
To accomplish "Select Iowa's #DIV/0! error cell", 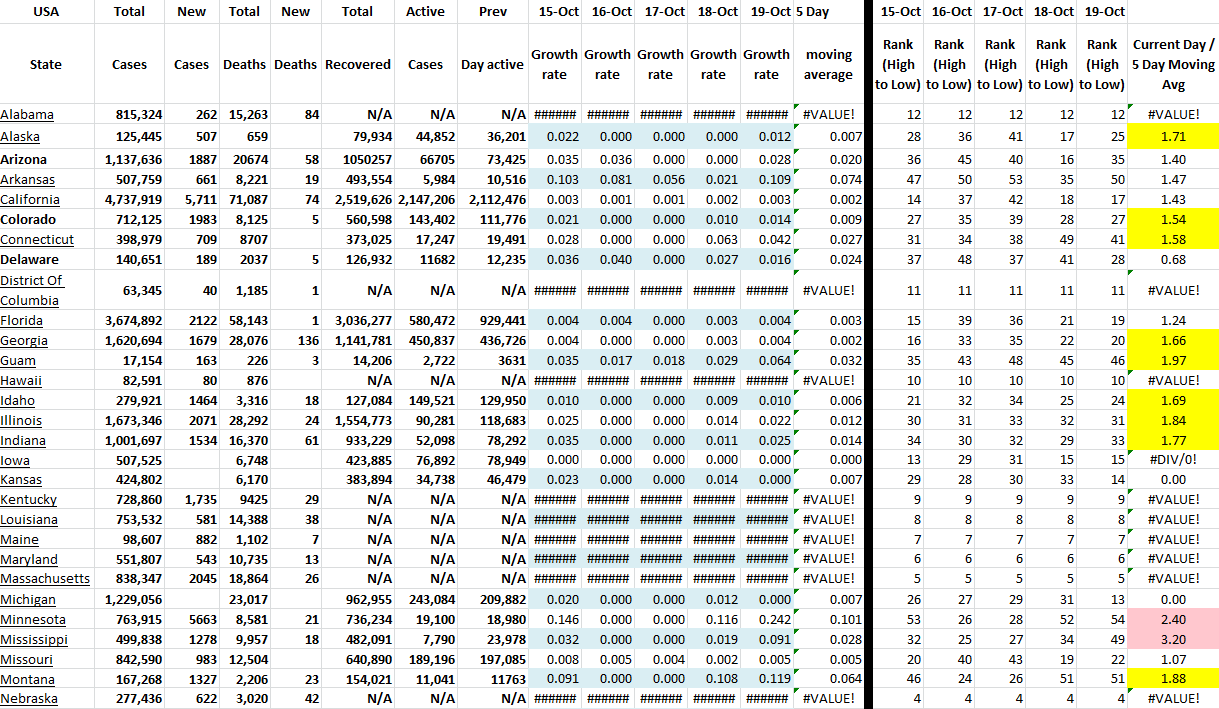I will pos(1173,460).
